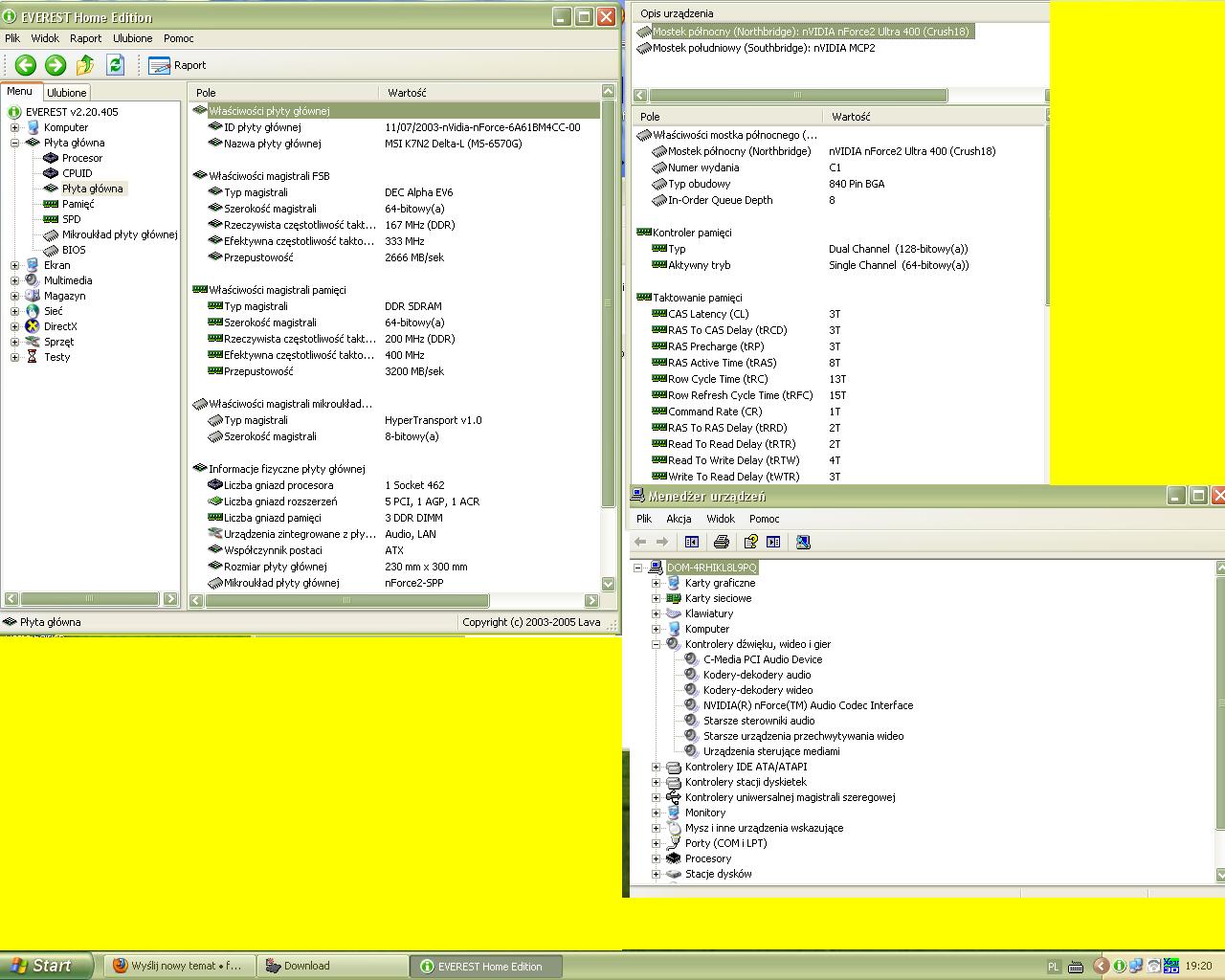Image resolution: width=1225 pixels, height=980 pixels.
Task: Open the Download taskbar button
Action: (x=332, y=966)
